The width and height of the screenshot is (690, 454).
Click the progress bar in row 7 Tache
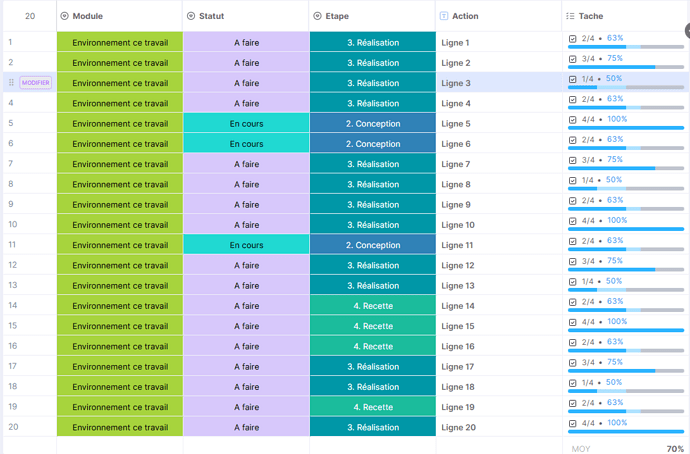click(626, 169)
